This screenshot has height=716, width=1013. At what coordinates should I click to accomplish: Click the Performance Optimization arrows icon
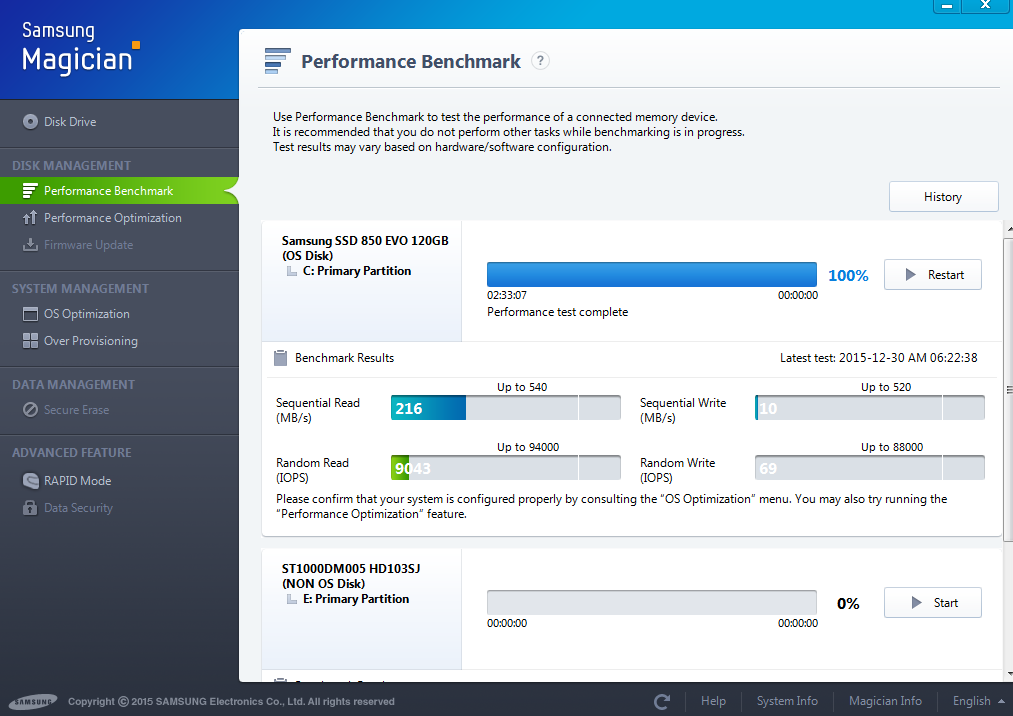pyautogui.click(x=30, y=218)
